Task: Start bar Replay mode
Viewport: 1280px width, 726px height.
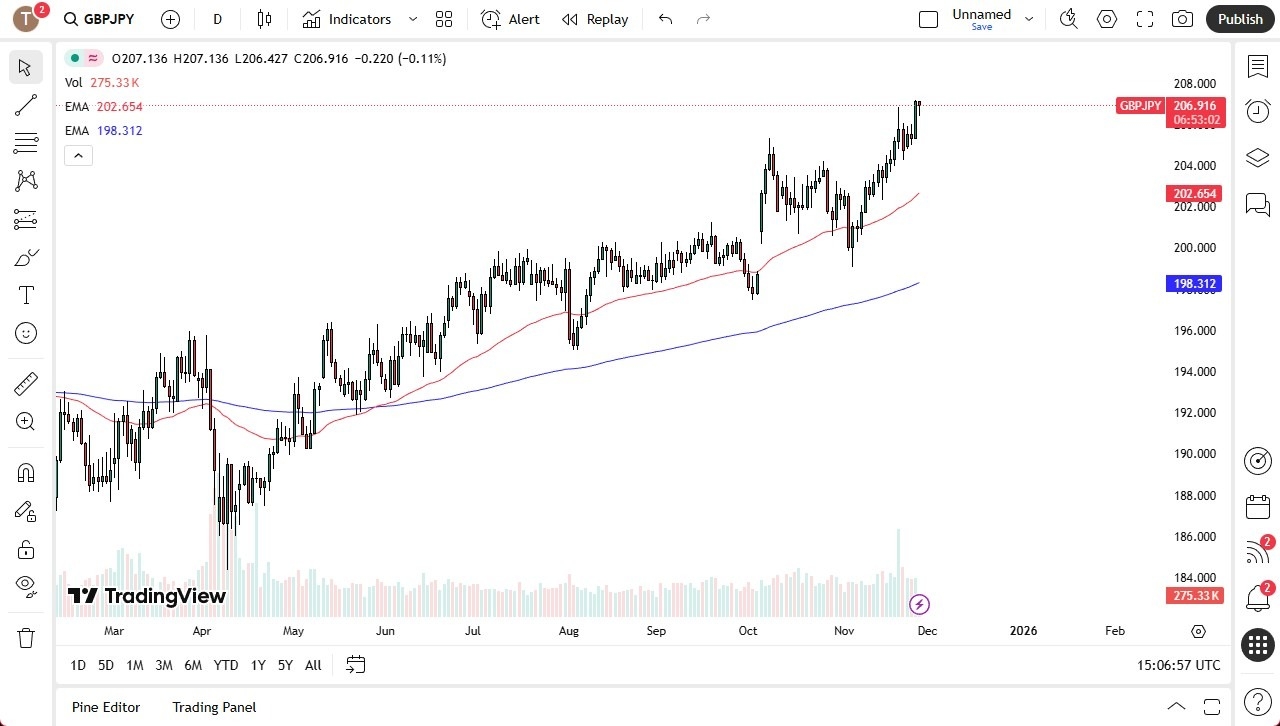Action: coord(595,18)
